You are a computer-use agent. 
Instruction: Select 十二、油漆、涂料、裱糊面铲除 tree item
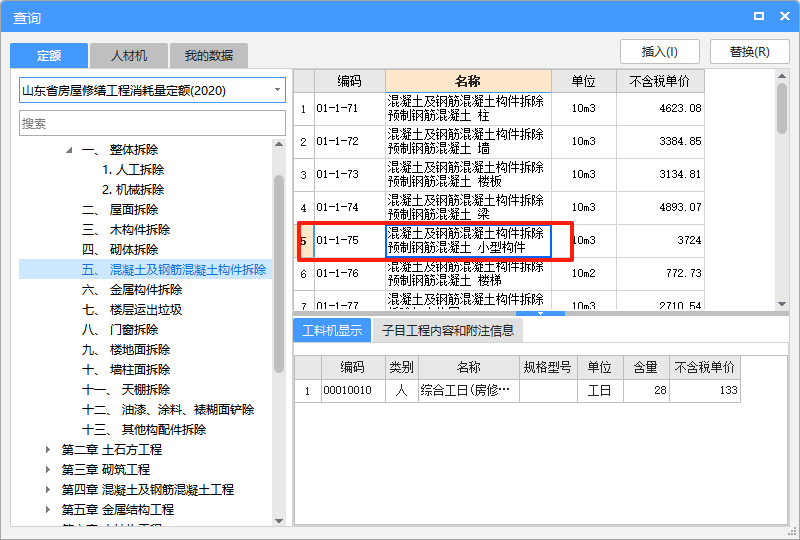(168, 410)
